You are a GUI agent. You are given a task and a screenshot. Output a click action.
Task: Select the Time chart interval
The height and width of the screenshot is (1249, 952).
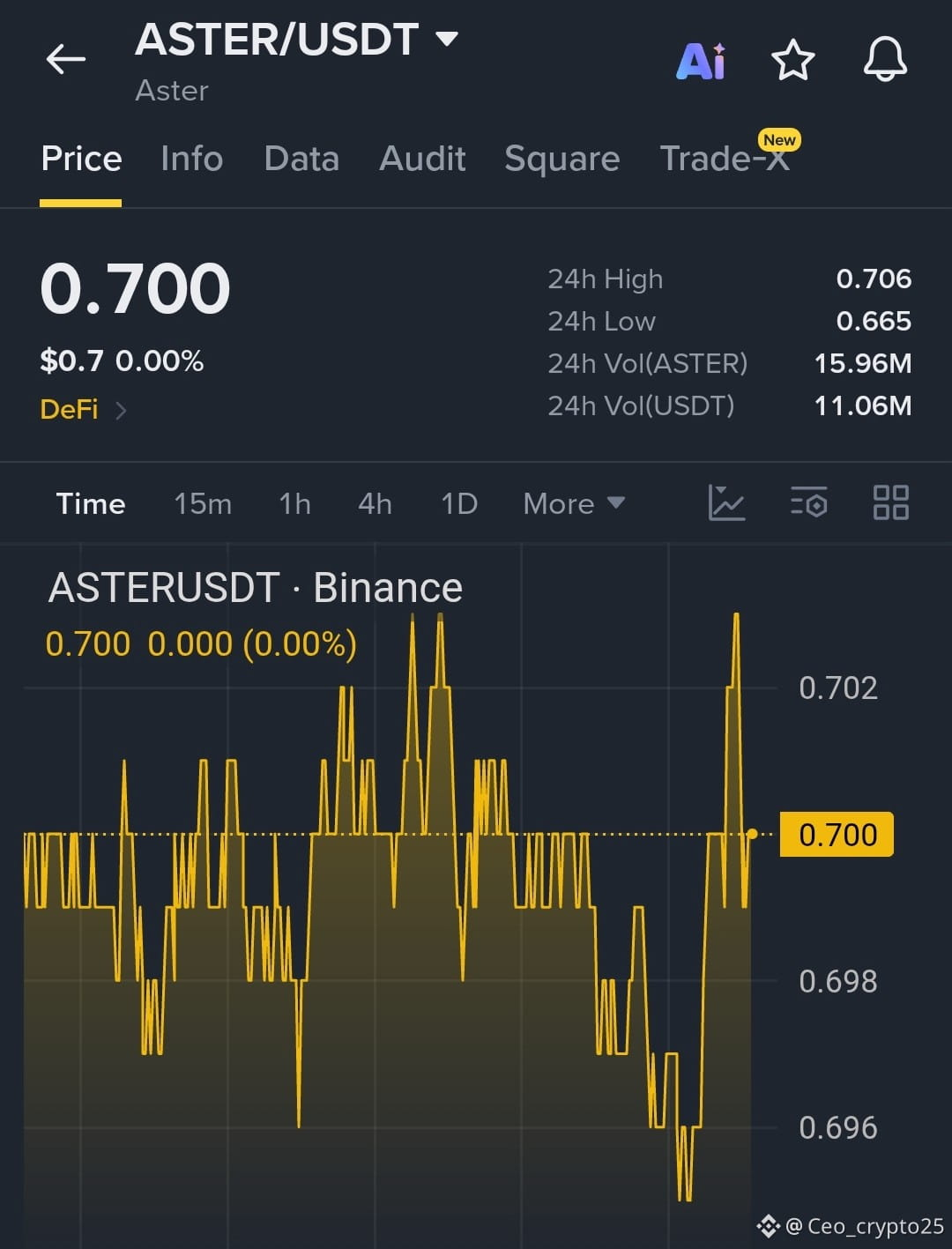point(91,503)
